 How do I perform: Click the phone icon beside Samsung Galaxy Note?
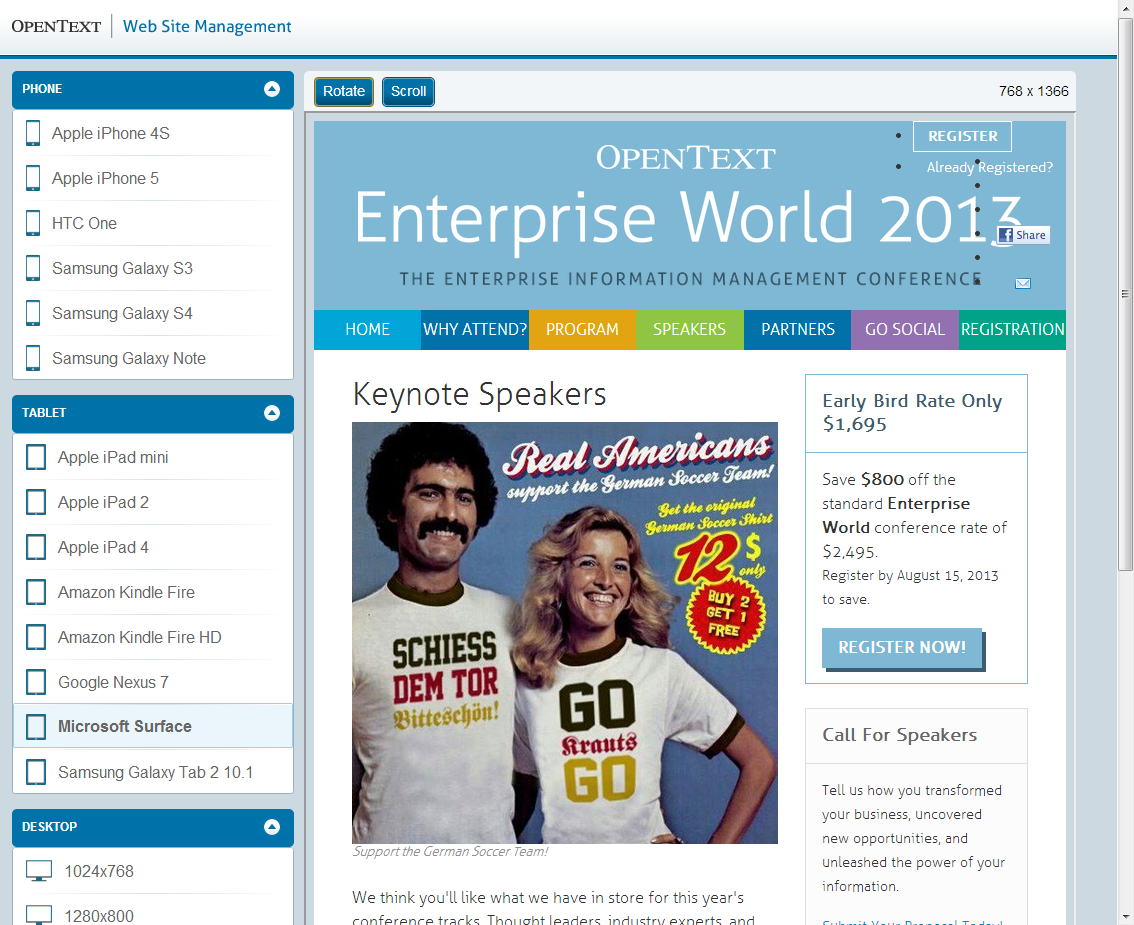click(x=33, y=358)
